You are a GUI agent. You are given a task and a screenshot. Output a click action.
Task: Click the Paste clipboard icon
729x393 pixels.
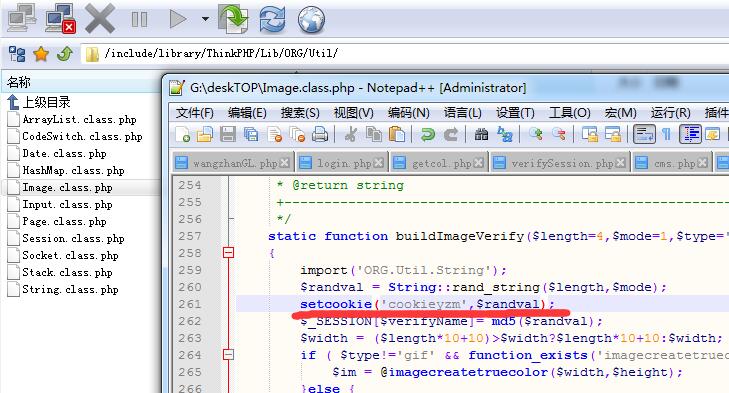397,134
